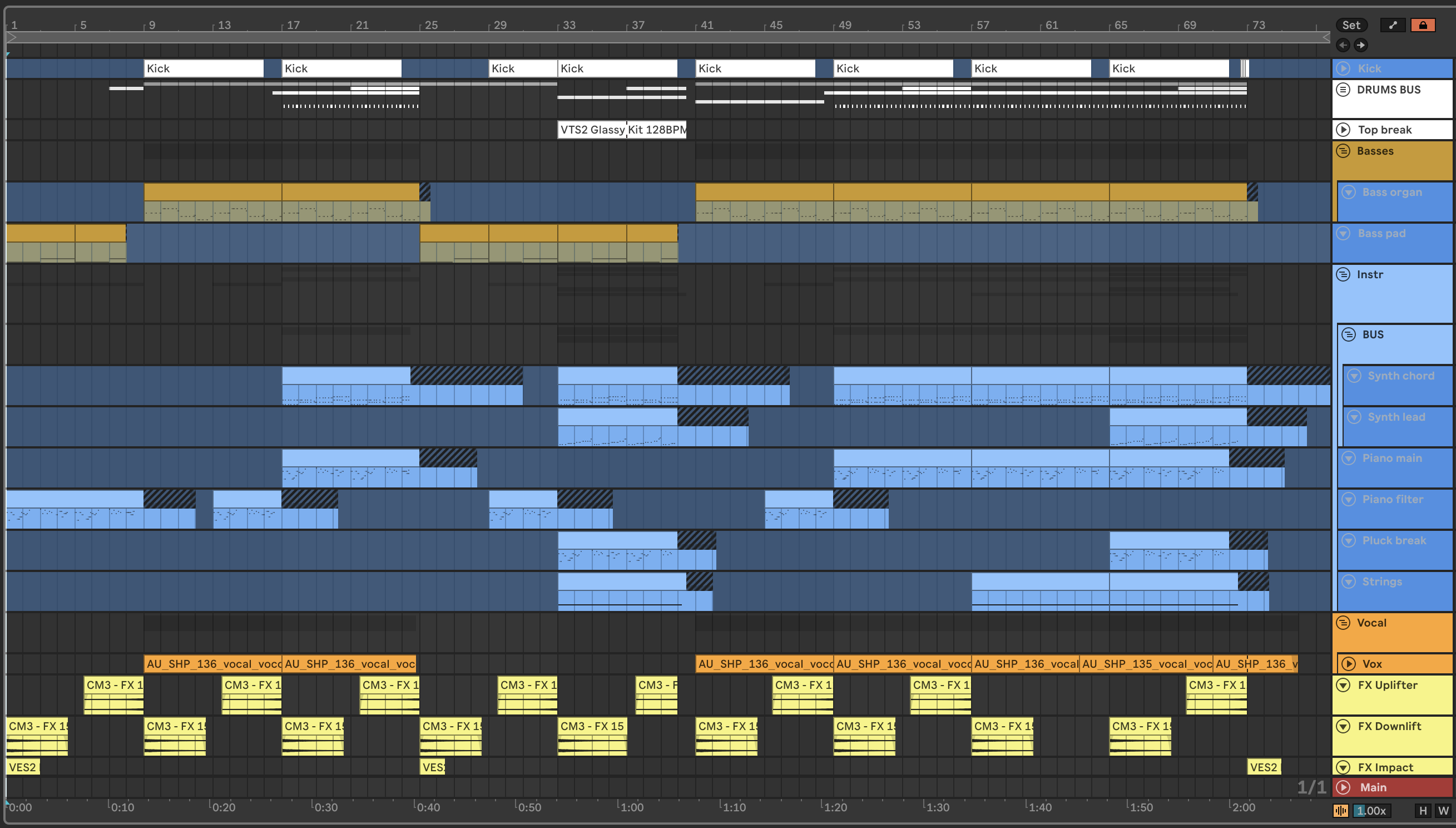The width and height of the screenshot is (1456, 828).
Task: Select CM3 - FX 15 clip at bar 33
Action: click(592, 736)
